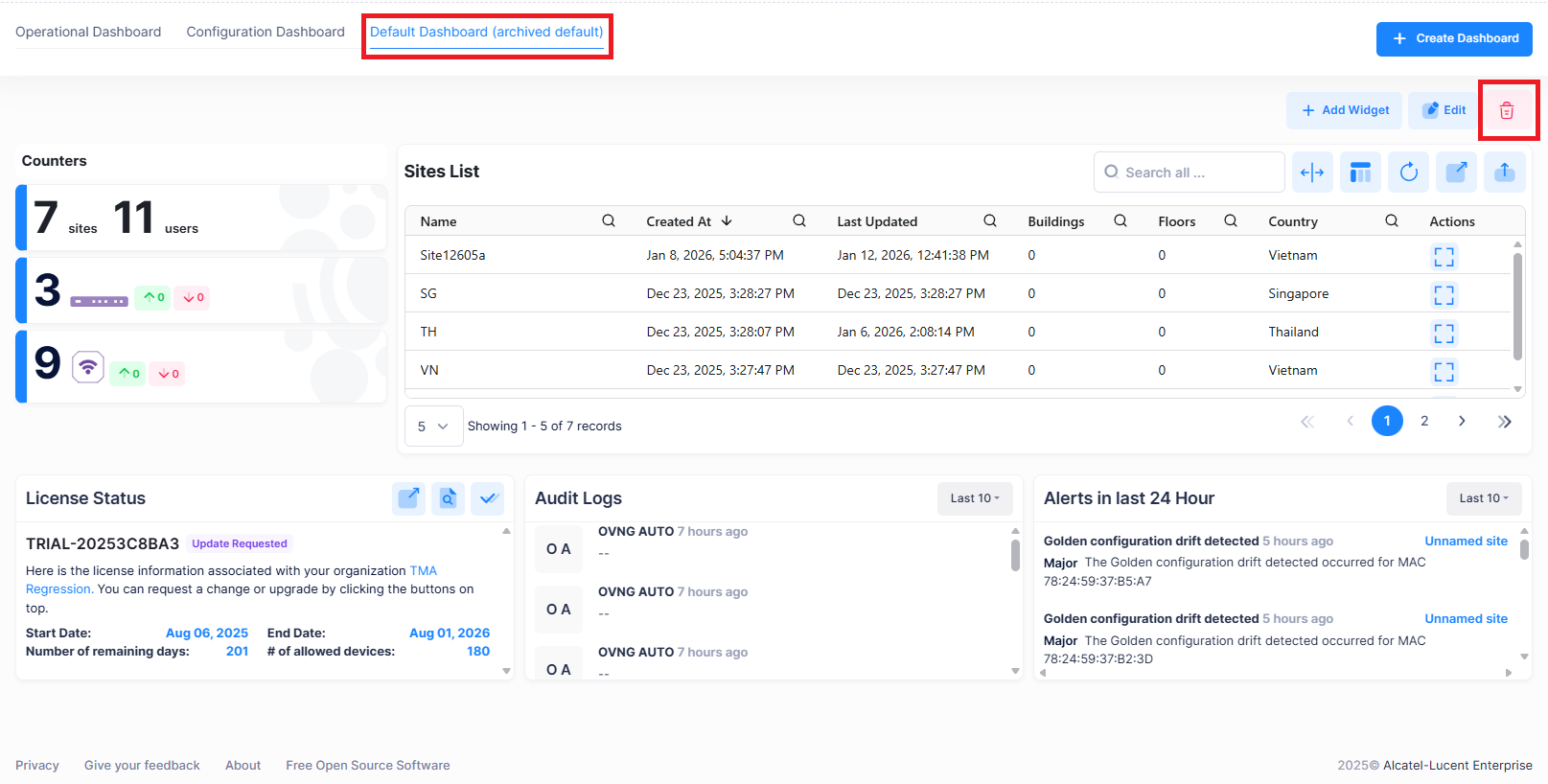
Task: Expand the Site12605a row fullscreen icon
Action: [x=1444, y=256]
